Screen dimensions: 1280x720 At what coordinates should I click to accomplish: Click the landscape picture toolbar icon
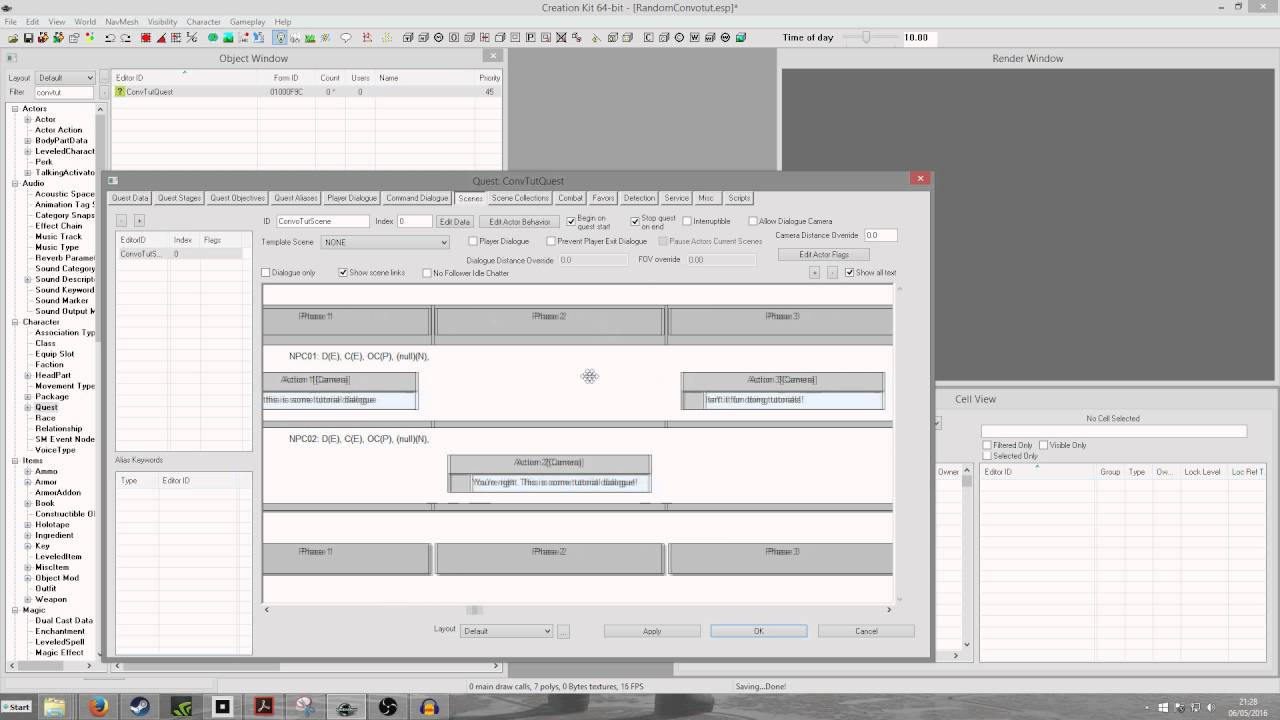(228, 38)
